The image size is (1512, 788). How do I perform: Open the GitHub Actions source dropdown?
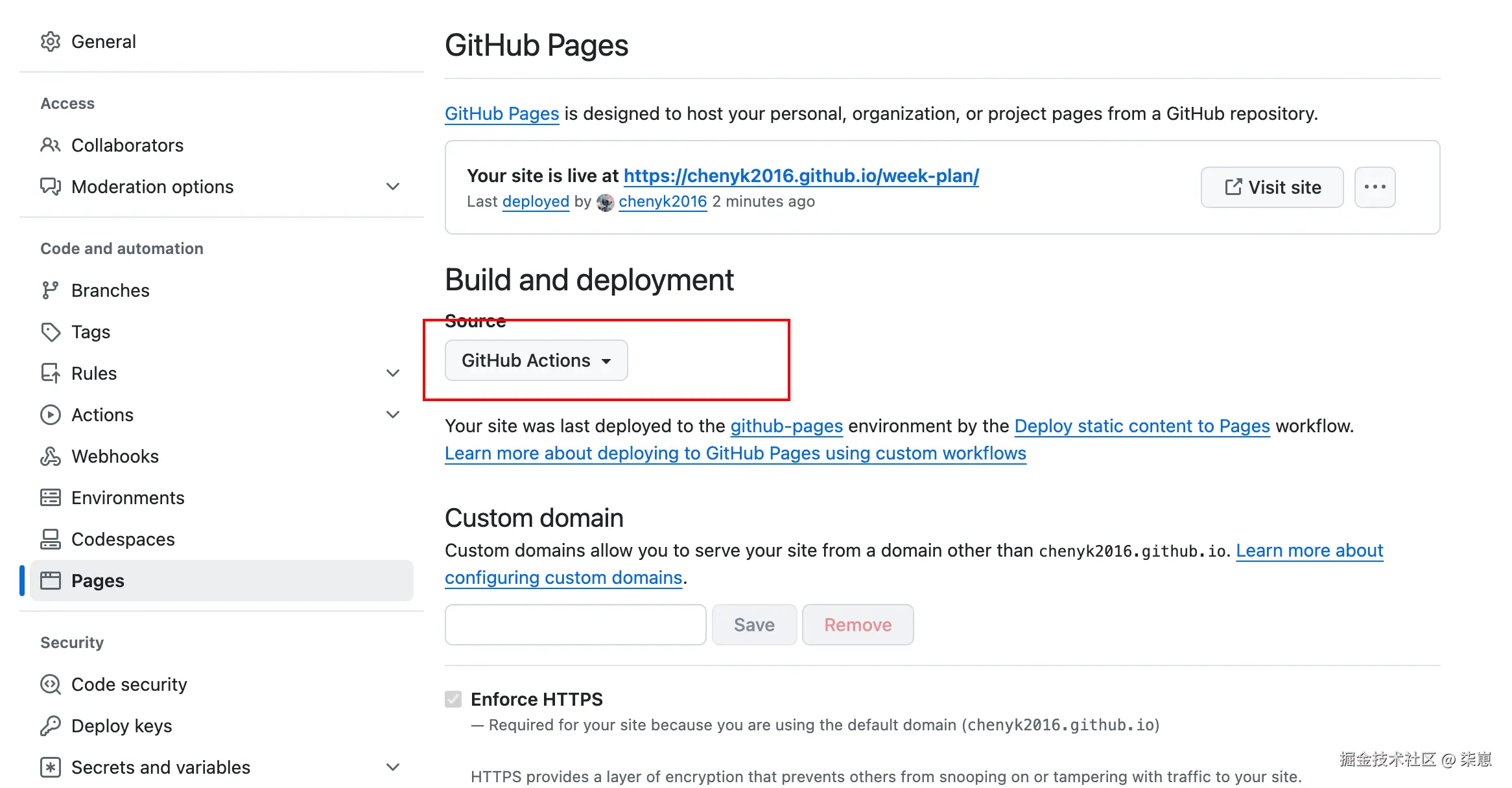(536, 360)
